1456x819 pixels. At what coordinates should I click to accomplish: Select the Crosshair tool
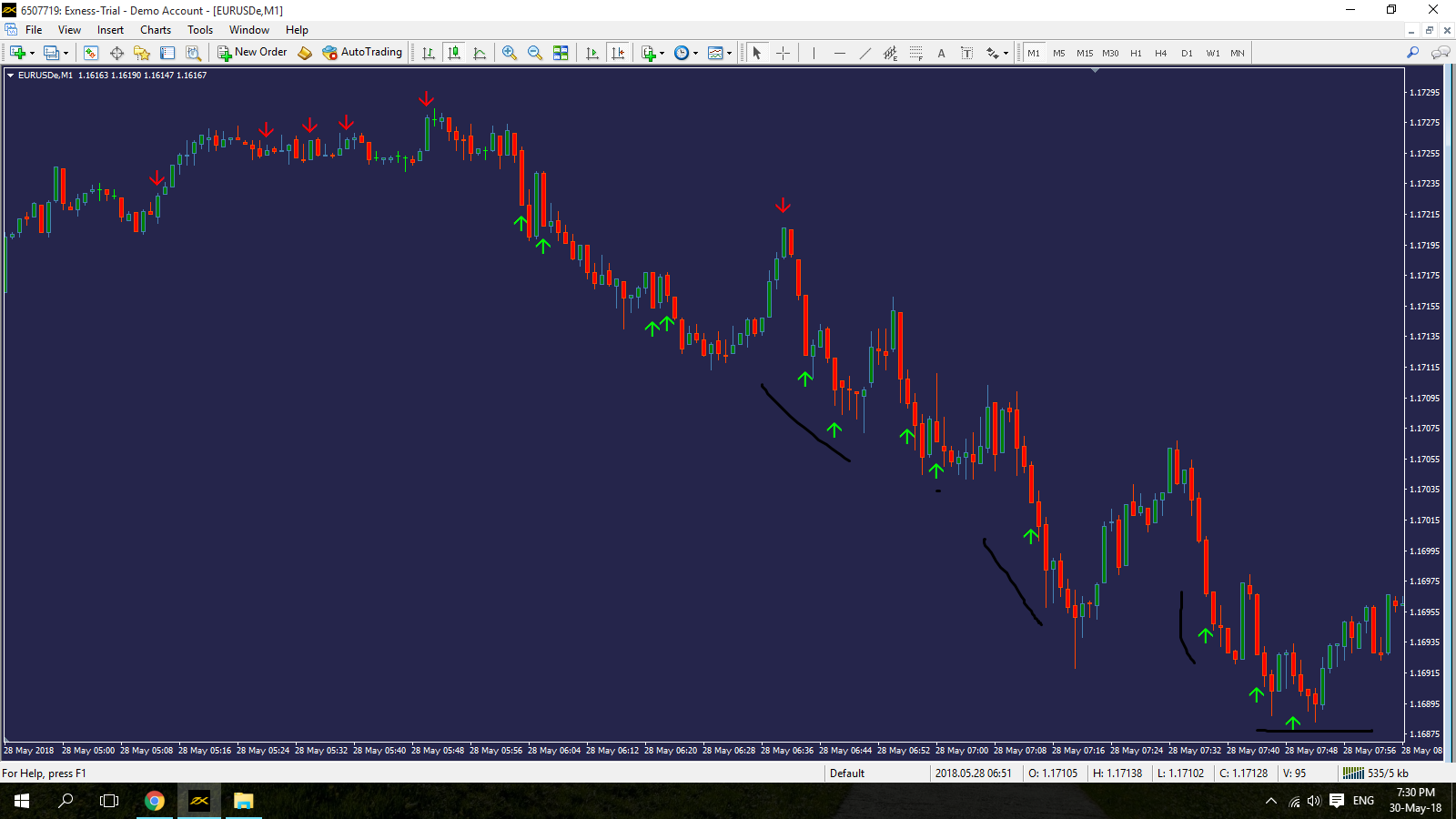pyautogui.click(x=783, y=53)
